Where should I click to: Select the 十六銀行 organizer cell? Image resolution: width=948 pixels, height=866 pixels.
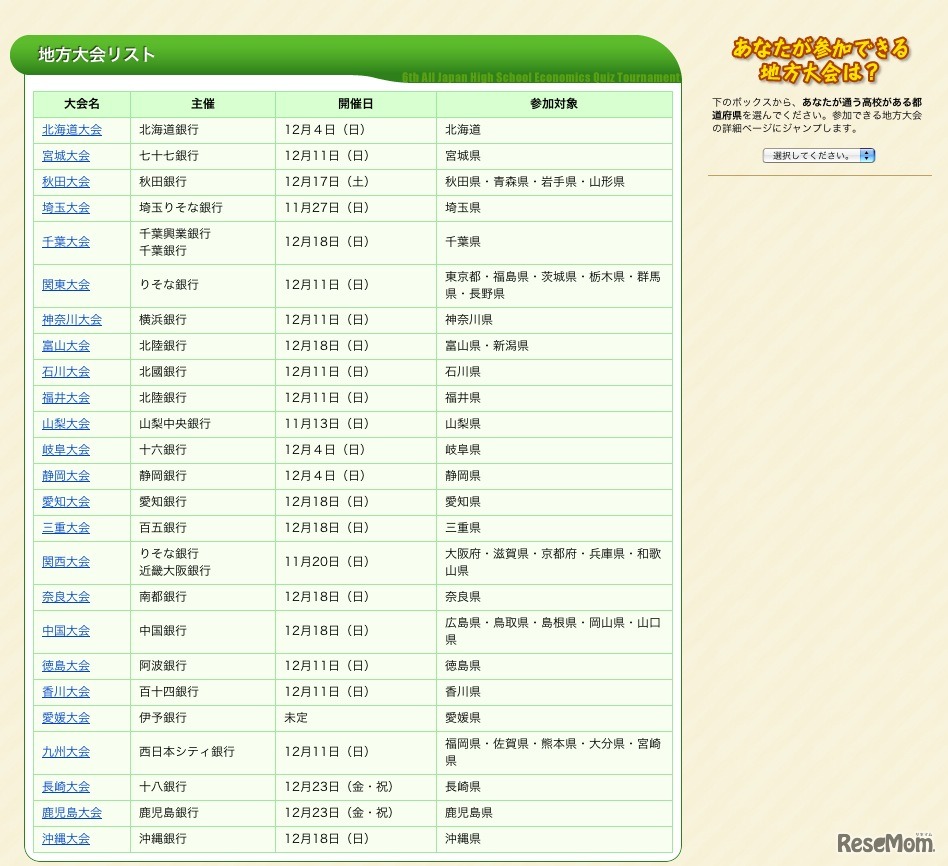(x=203, y=450)
